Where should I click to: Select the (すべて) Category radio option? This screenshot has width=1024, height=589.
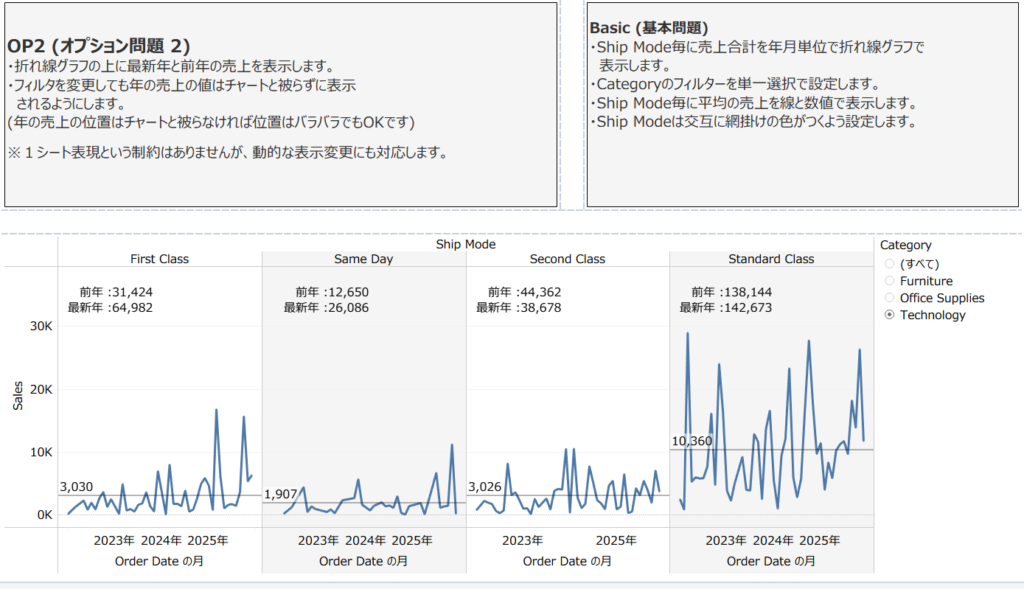pyautogui.click(x=891, y=264)
